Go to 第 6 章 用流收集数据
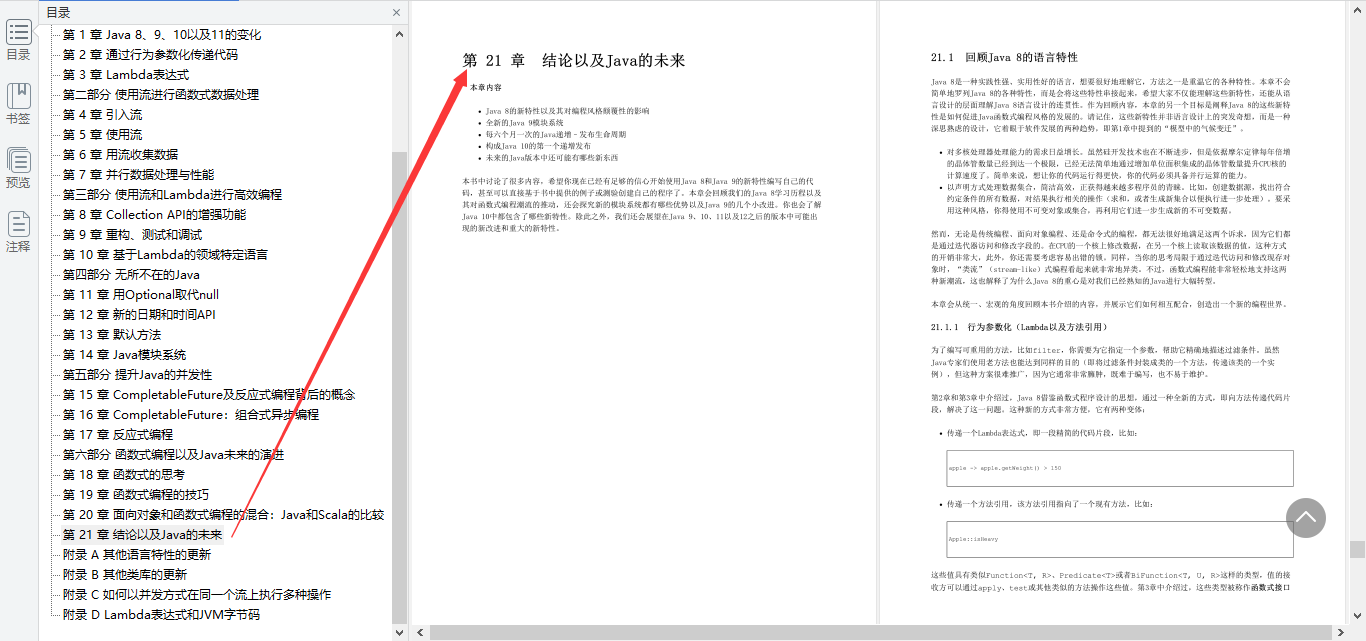Screen dimensions: 1366x641 pos(120,155)
